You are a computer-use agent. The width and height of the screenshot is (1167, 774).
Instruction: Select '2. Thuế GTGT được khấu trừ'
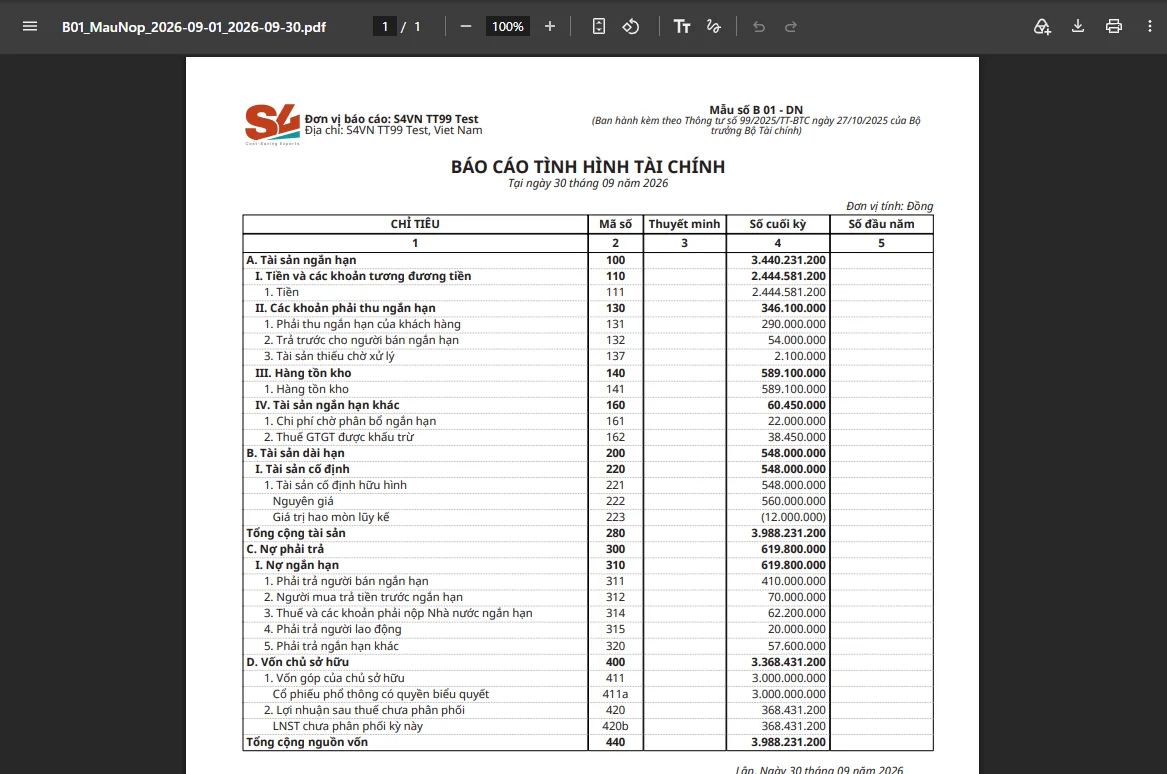339,437
